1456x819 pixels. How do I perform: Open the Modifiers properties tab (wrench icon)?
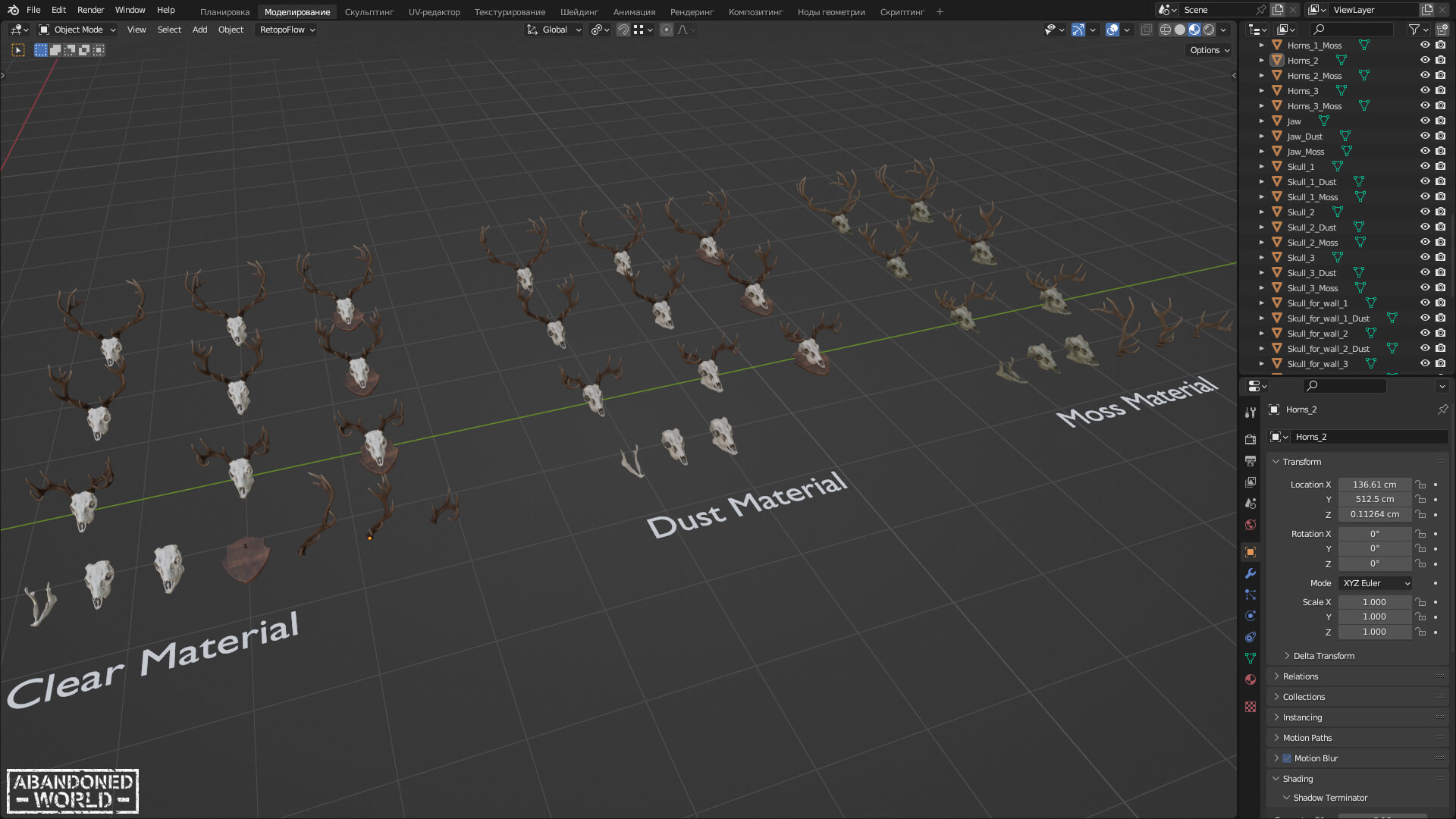[x=1250, y=573]
